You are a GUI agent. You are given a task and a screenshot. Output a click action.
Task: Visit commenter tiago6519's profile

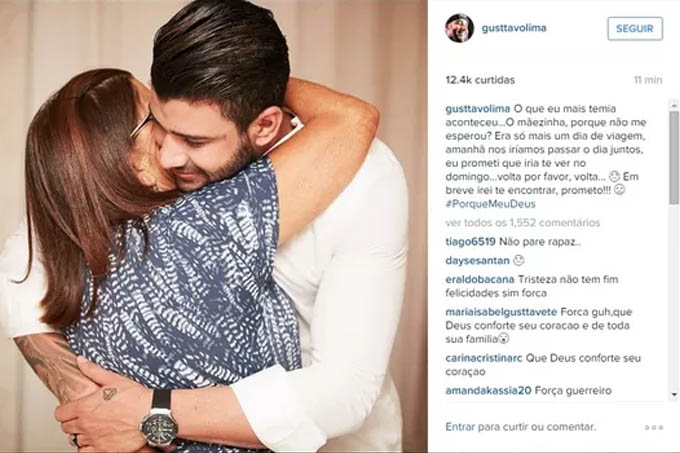click(x=471, y=242)
